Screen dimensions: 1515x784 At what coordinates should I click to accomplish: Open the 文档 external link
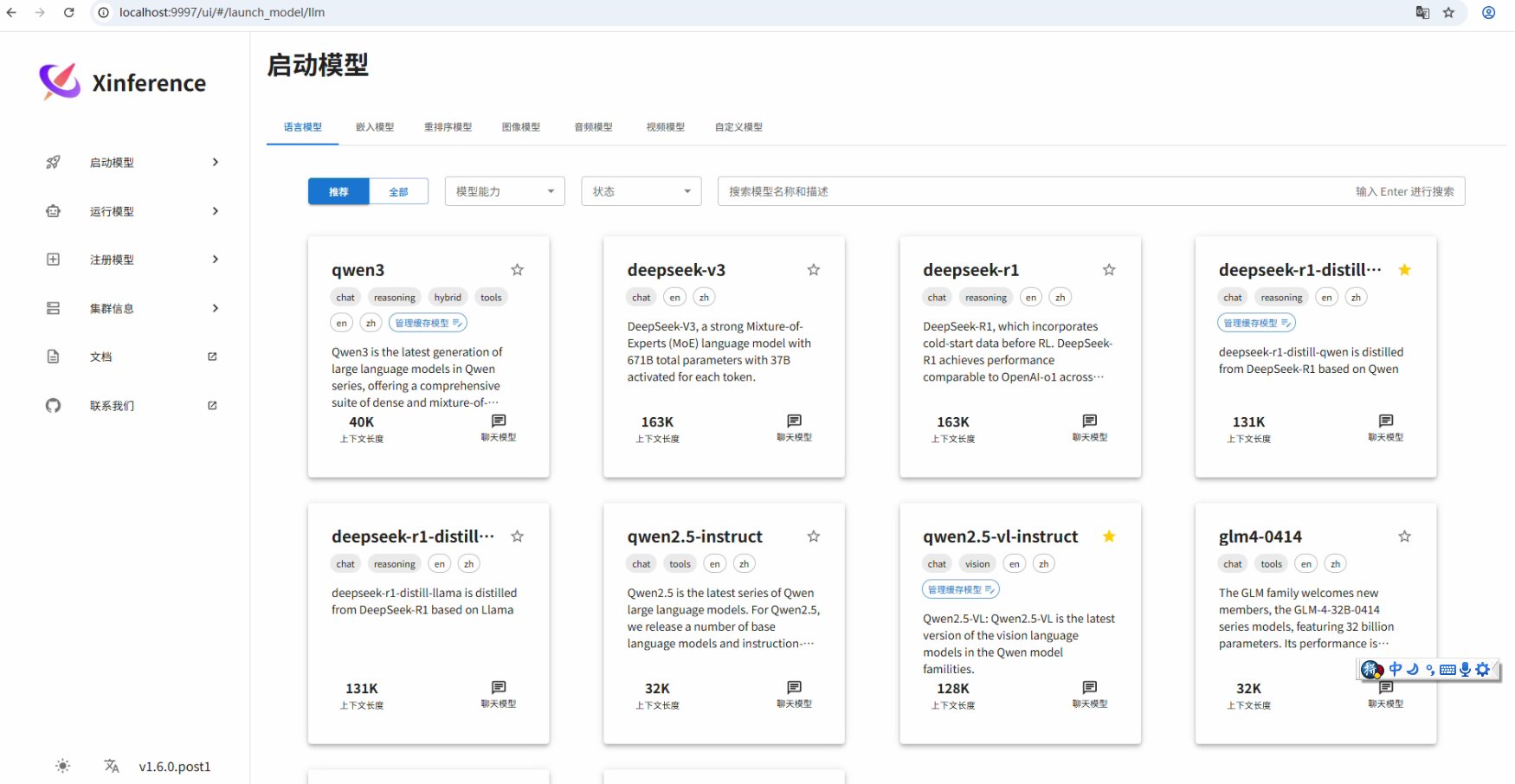tap(212, 357)
